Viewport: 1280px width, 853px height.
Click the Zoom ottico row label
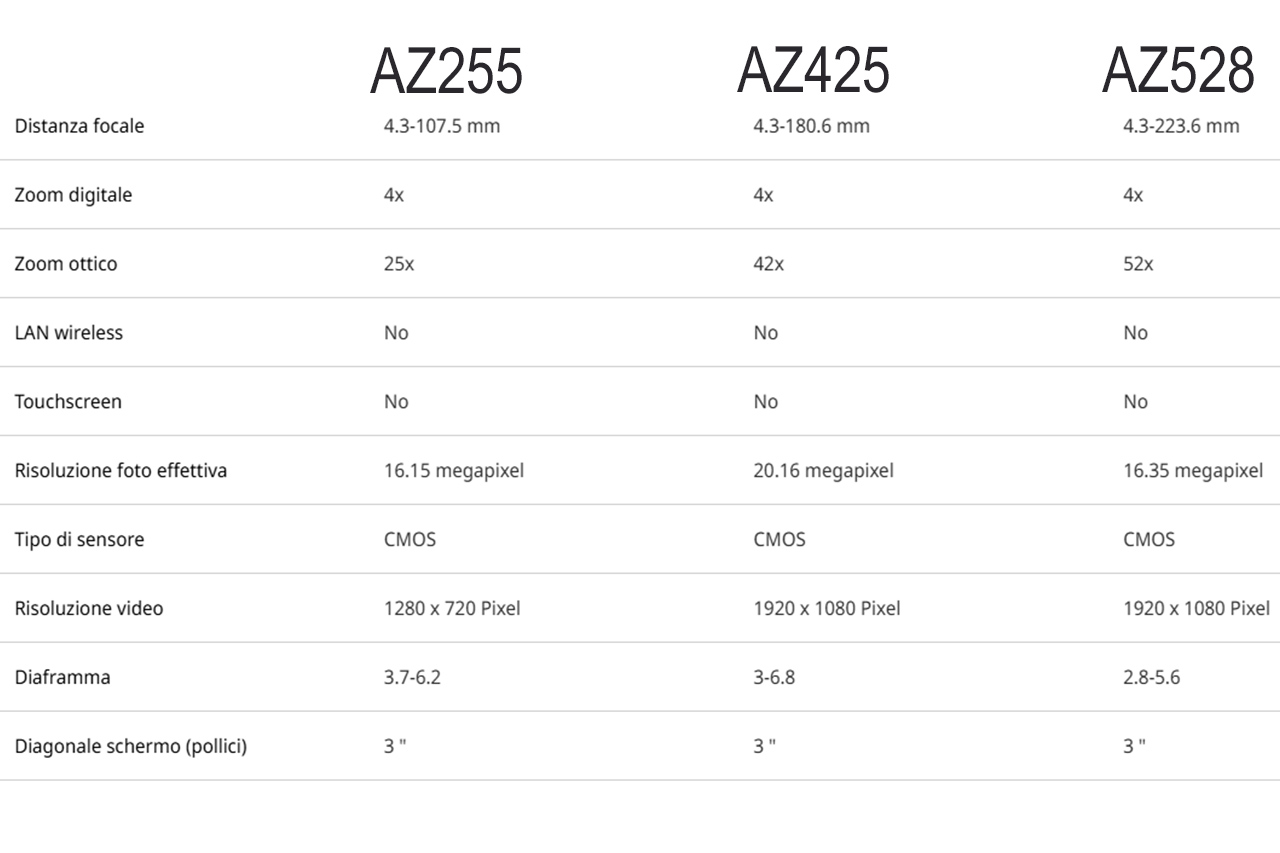66,264
